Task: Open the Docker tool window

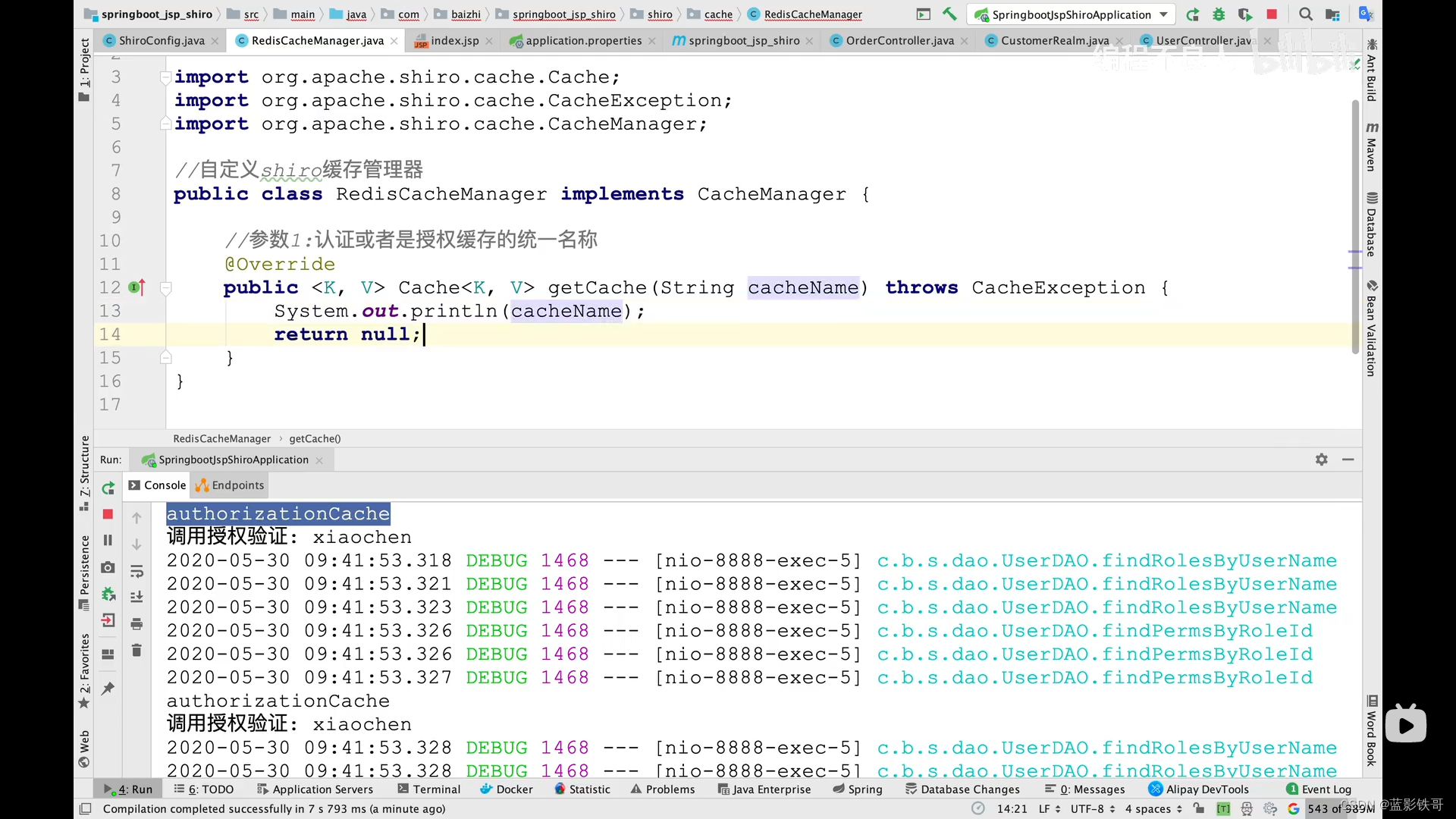Action: coord(507,789)
